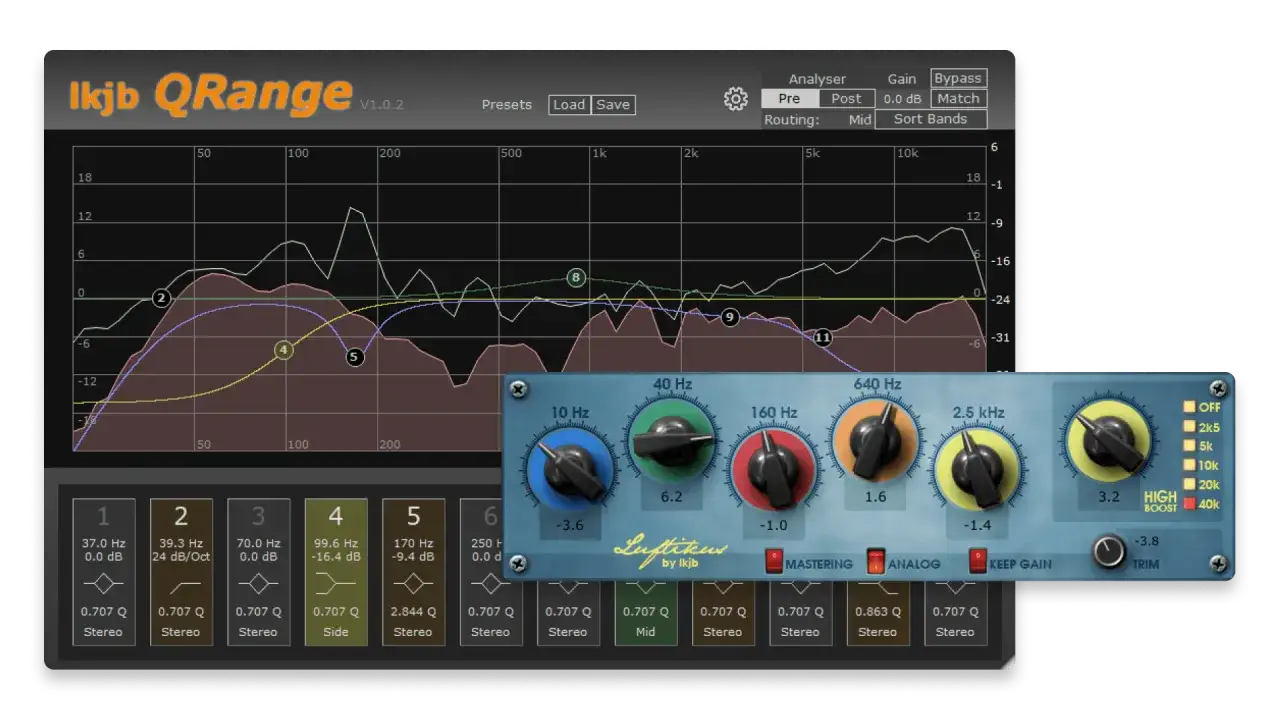
Task: Click band 5's 170 Hz frequency value
Action: [x=413, y=543]
